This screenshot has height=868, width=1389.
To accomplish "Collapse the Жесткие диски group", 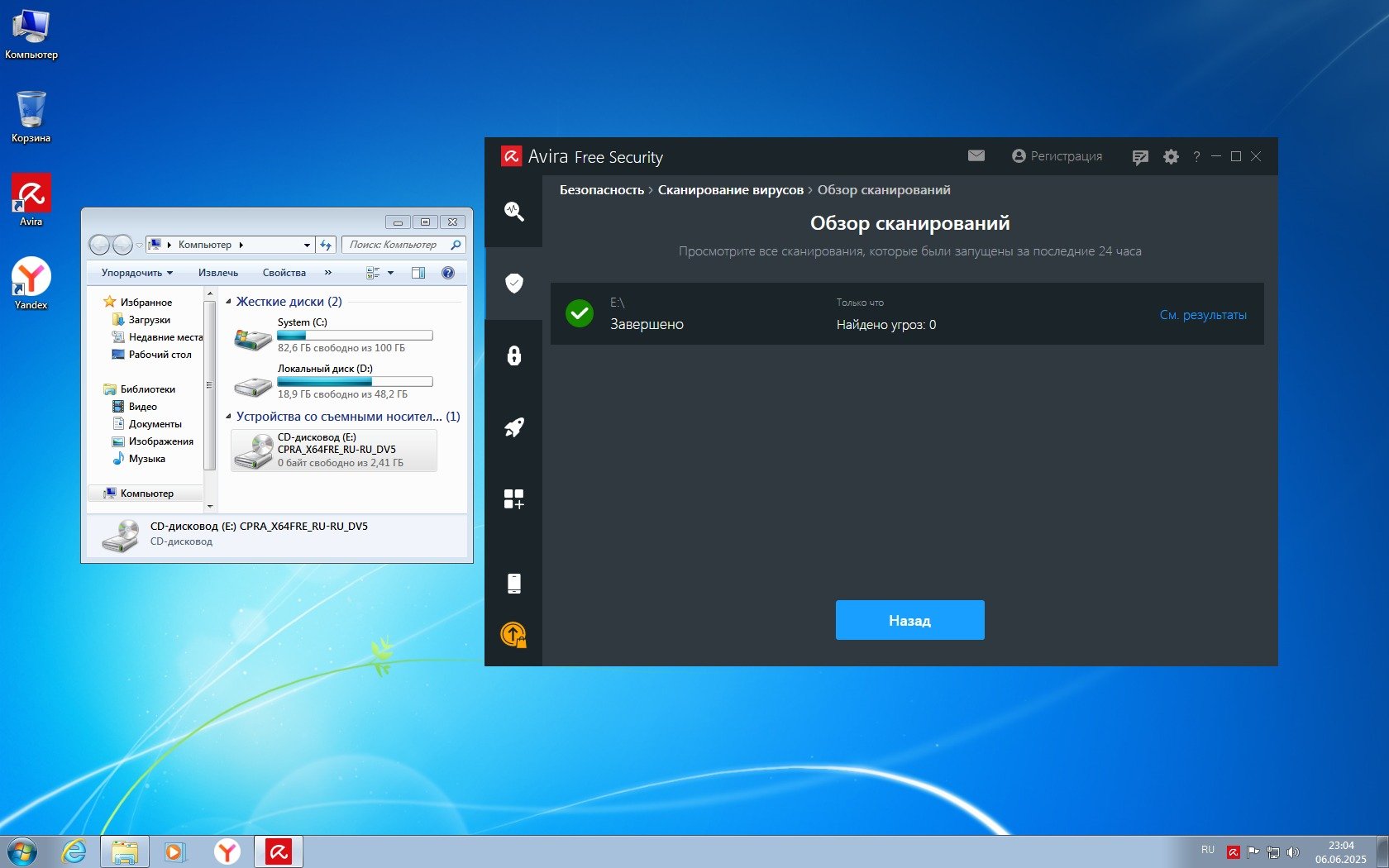I will 228,302.
